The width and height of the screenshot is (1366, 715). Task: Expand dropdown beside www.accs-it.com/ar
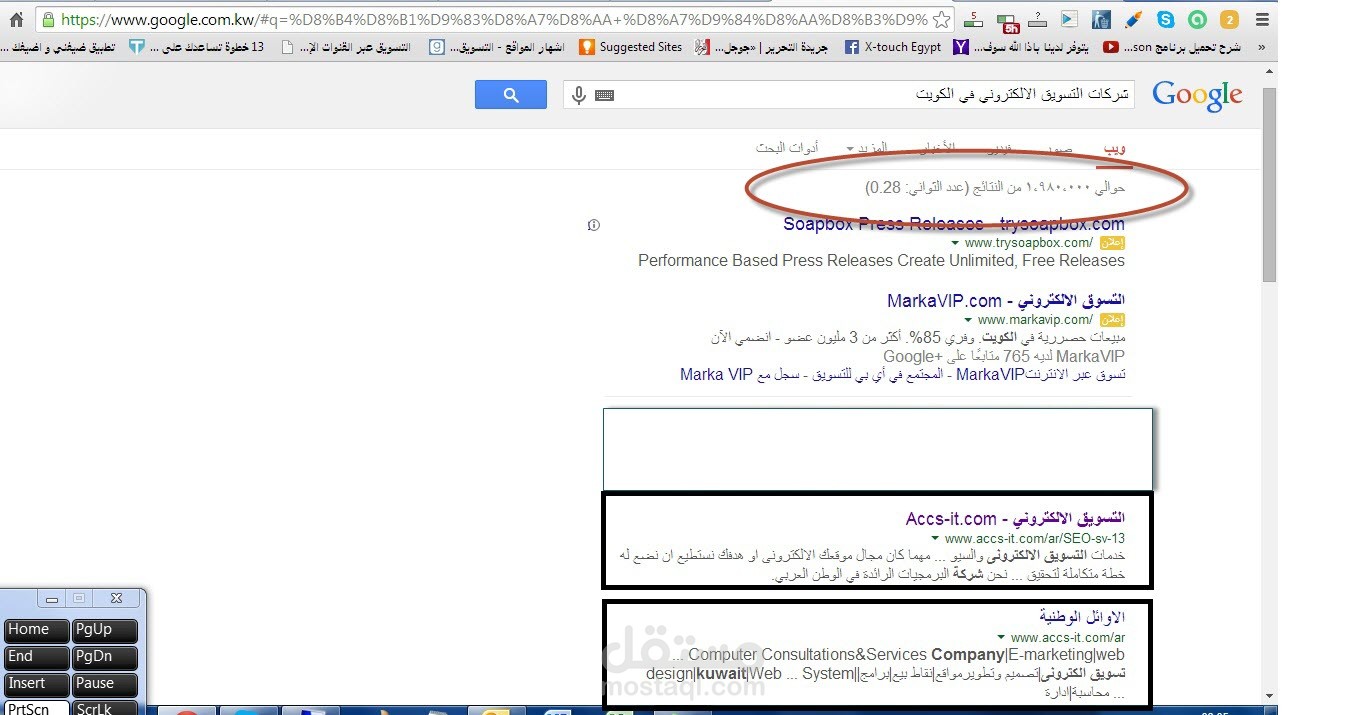1002,637
